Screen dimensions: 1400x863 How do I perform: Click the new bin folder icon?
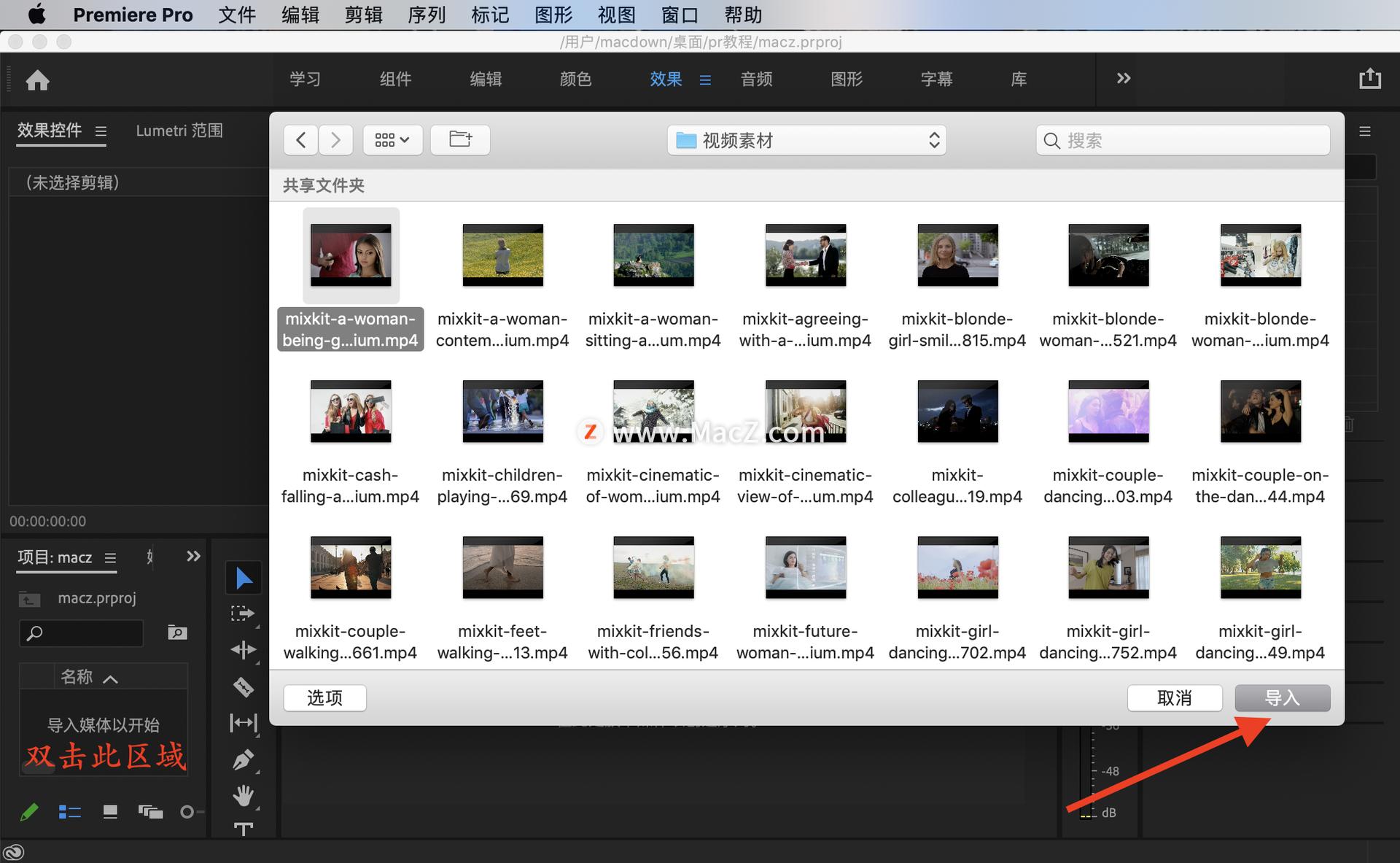(177, 632)
